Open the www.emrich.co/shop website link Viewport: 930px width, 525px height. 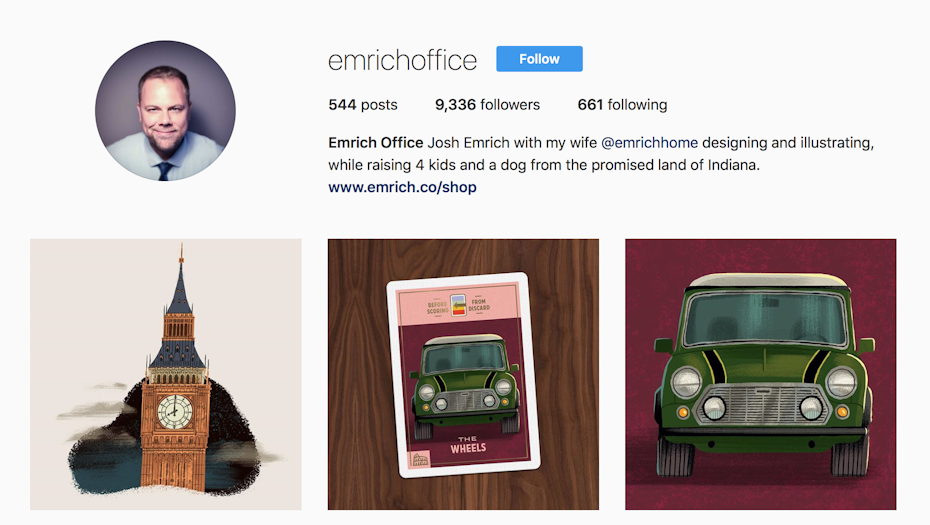pyautogui.click(x=402, y=187)
